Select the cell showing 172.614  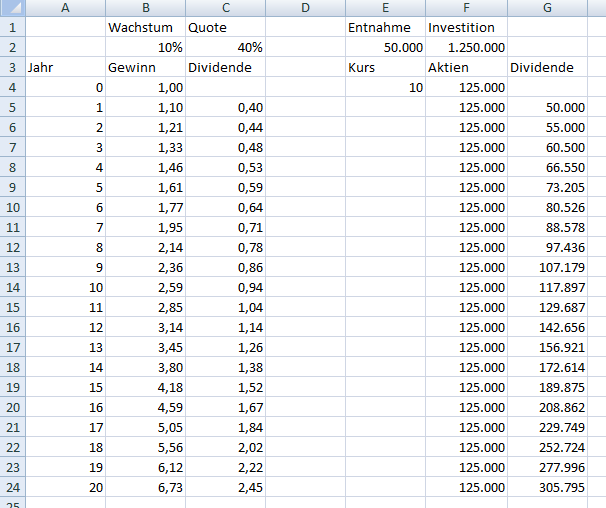tap(547, 367)
